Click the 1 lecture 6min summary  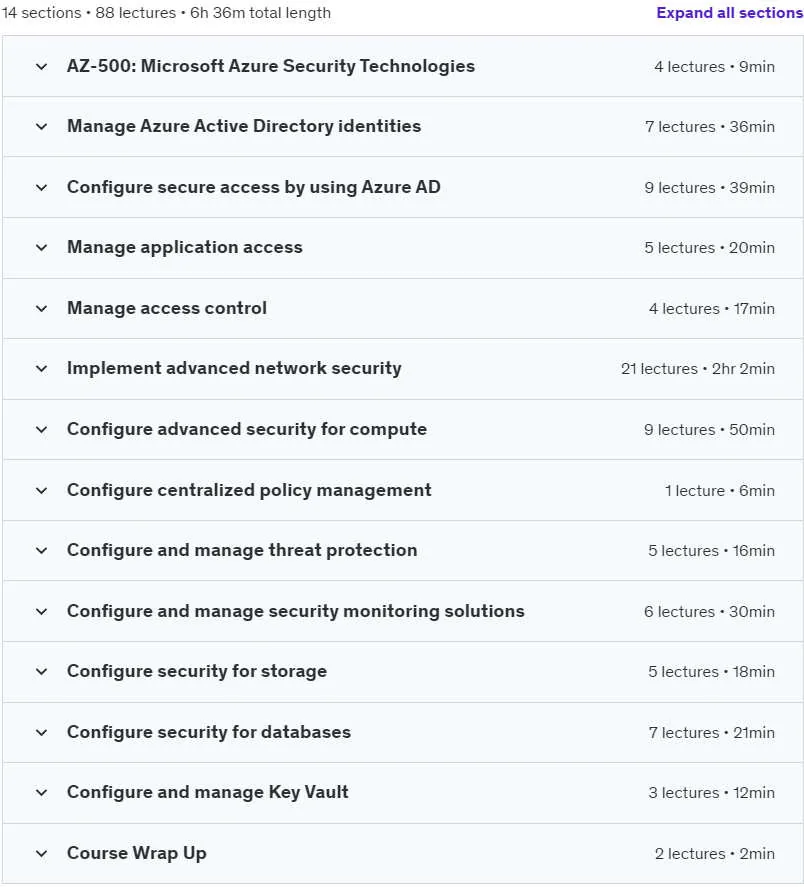click(x=720, y=491)
